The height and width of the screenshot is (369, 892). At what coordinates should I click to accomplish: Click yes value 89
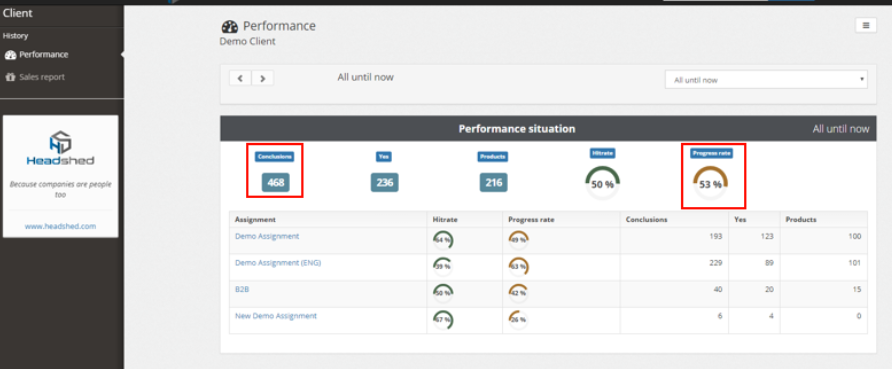click(769, 263)
